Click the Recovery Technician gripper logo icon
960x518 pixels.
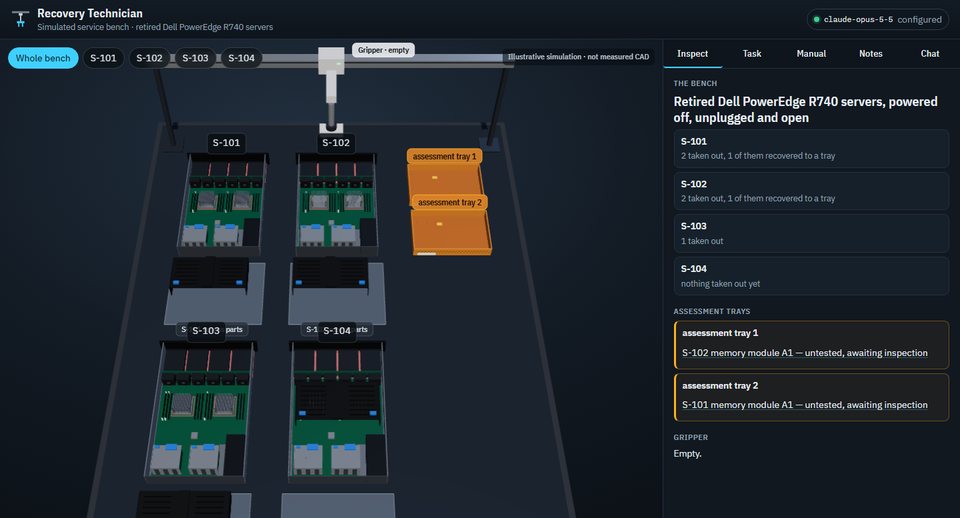point(20,19)
